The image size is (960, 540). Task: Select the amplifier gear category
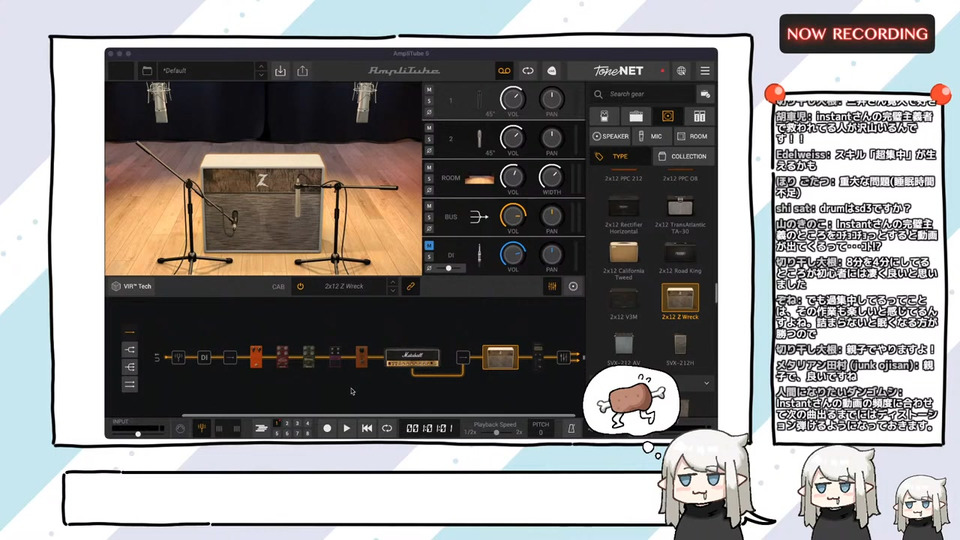(636, 116)
